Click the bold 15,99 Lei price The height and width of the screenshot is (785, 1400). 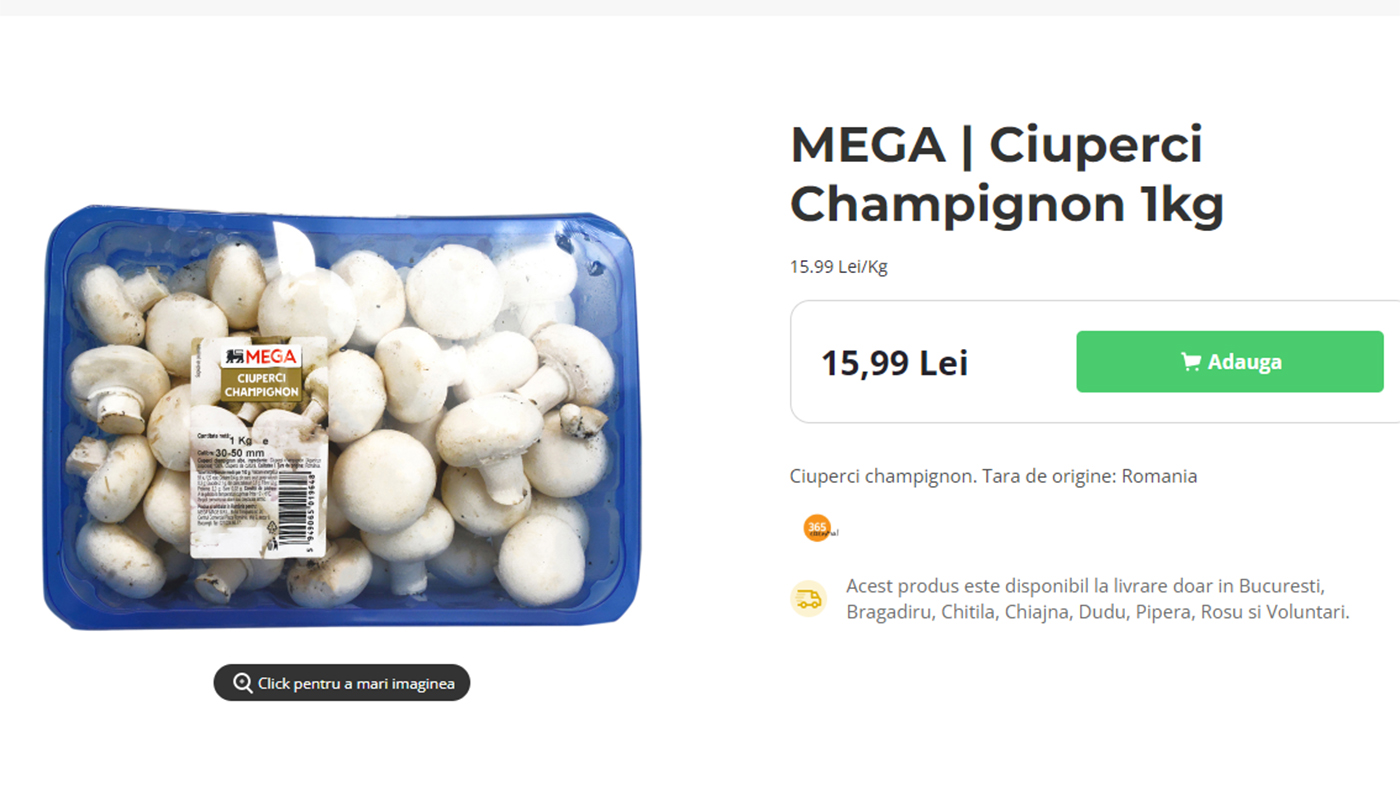click(x=895, y=363)
